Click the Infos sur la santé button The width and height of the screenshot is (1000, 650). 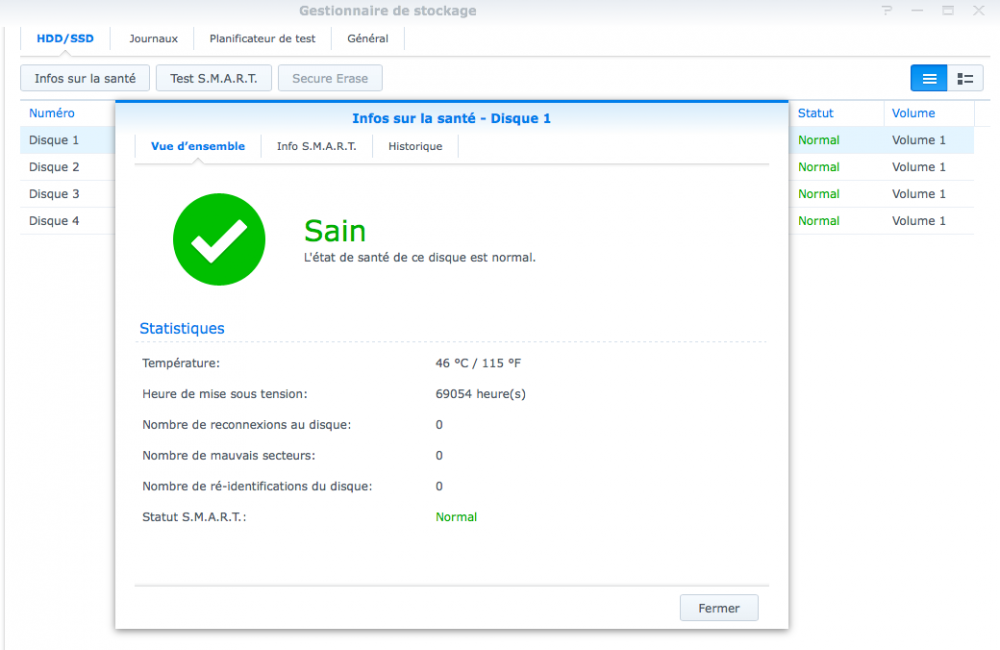pos(85,78)
